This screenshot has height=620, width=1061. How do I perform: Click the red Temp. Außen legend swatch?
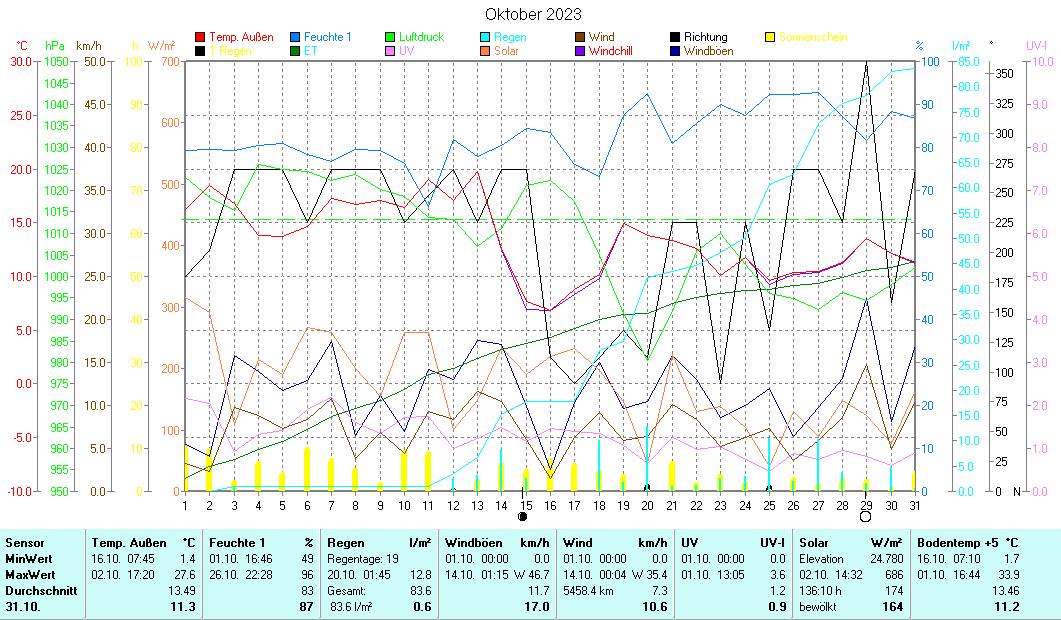coord(200,37)
